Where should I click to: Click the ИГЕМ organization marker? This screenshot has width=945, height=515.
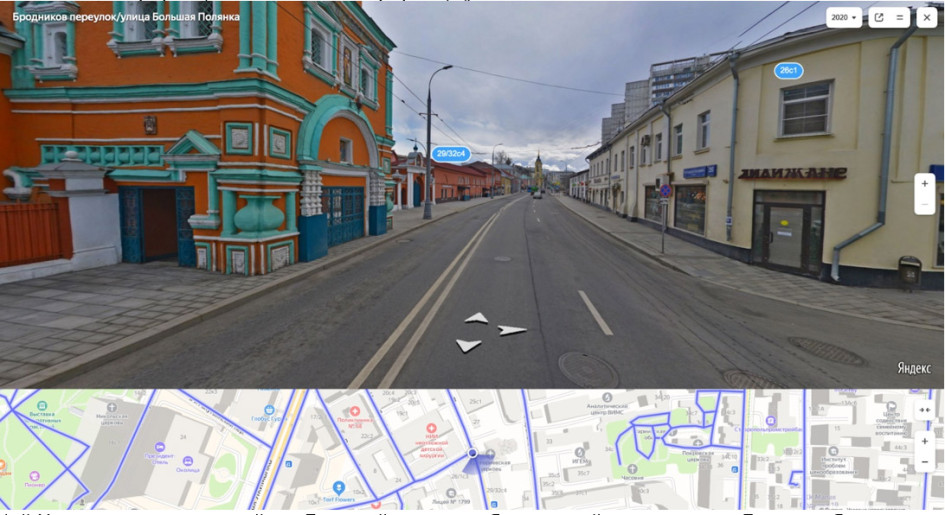click(x=580, y=452)
